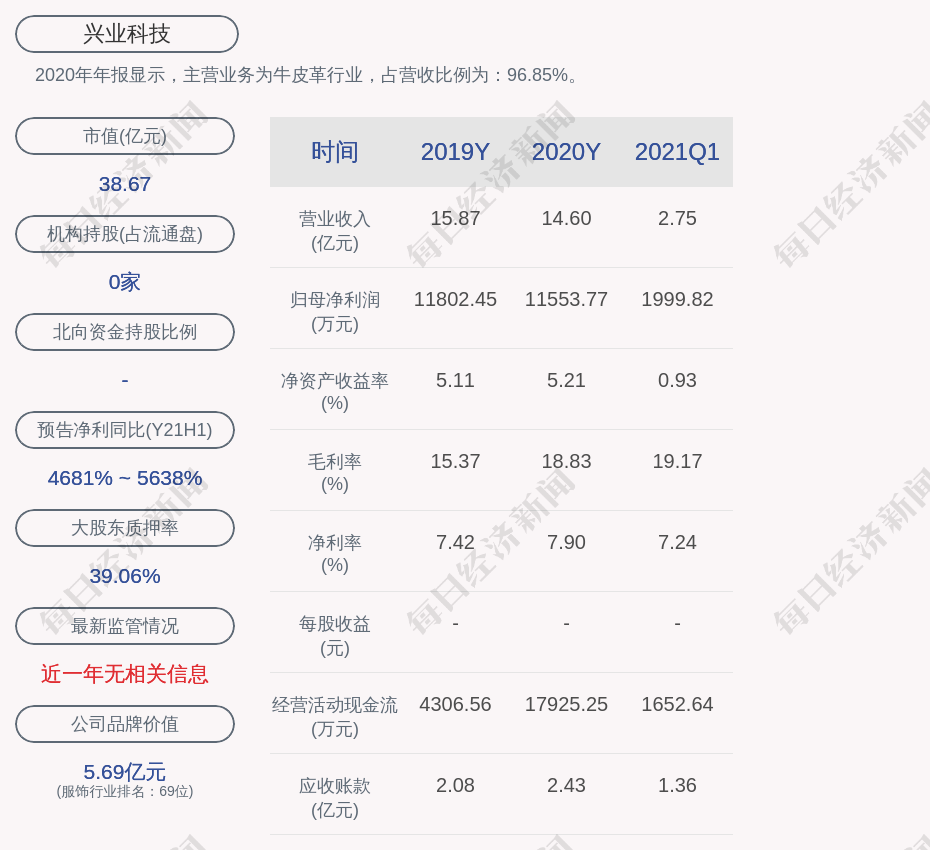
Task: Click the 净资产收益率 (%) row label
Action: (335, 391)
